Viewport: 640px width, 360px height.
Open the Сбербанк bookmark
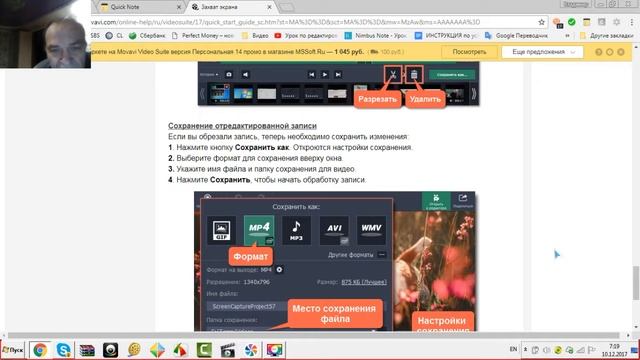[x=147, y=36]
